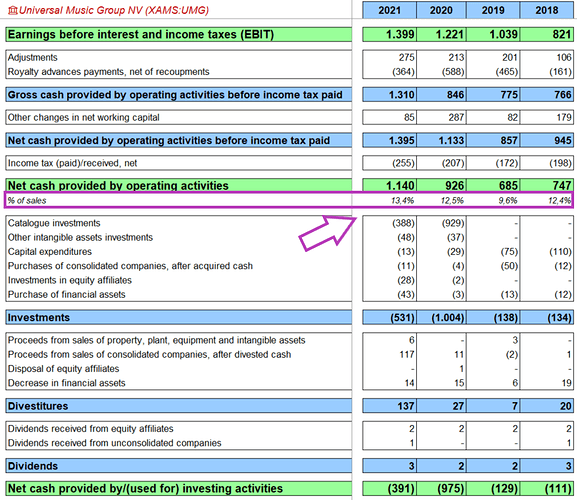
Task: Select EBIT 2018 value 821
Action: (562, 35)
